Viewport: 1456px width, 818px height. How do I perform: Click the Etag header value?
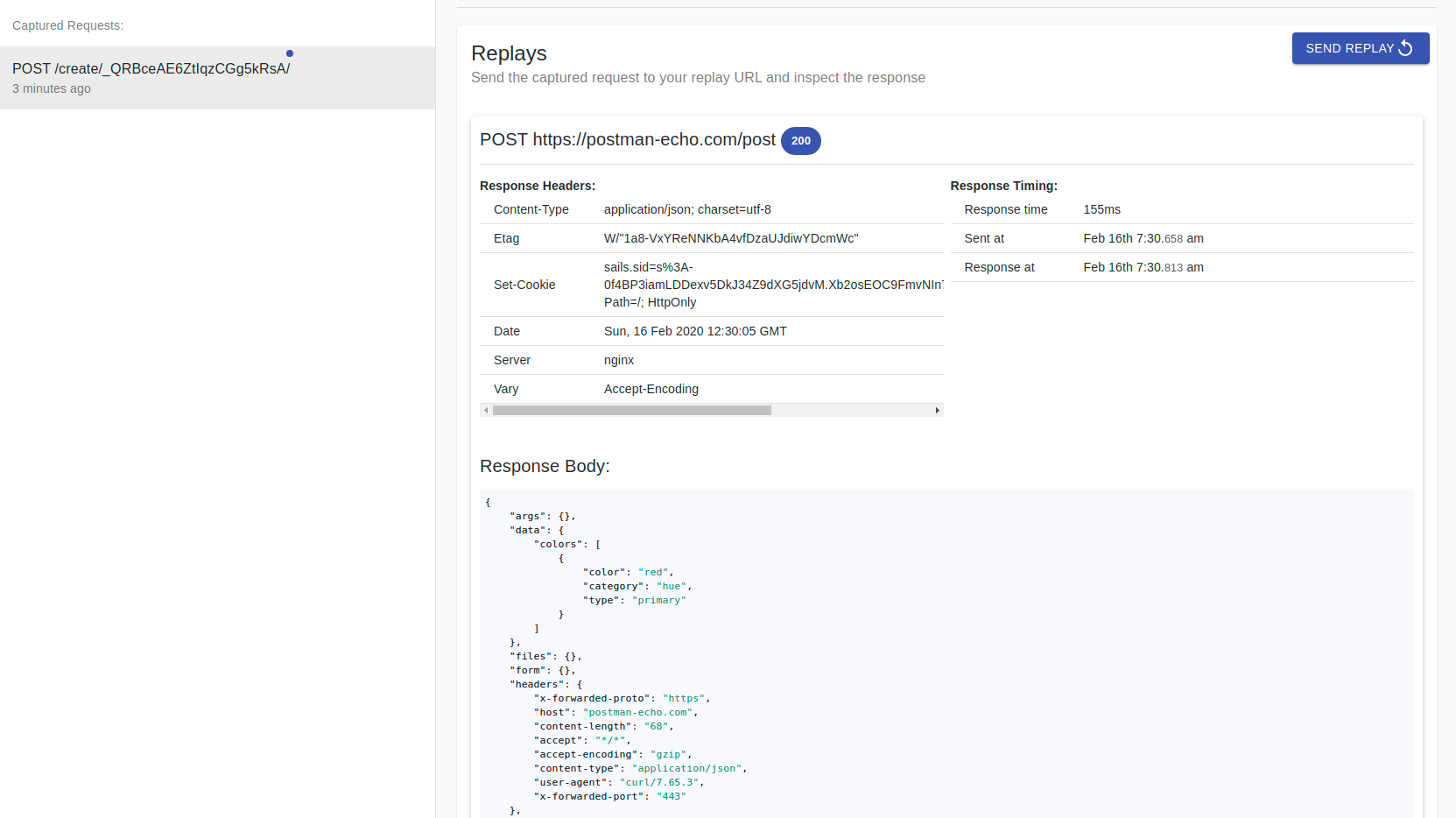click(x=731, y=238)
